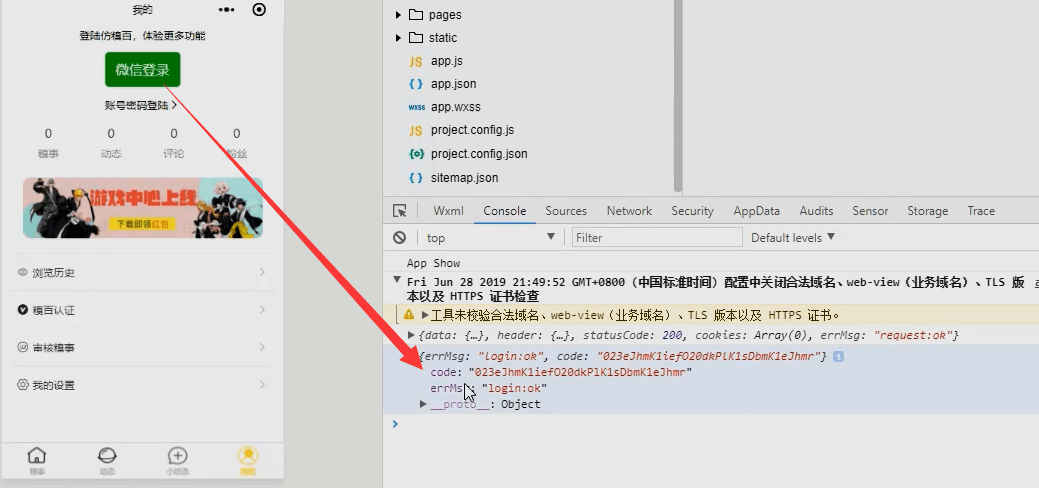
Task: Click the 粉丝 count of 0
Action: [x=237, y=134]
